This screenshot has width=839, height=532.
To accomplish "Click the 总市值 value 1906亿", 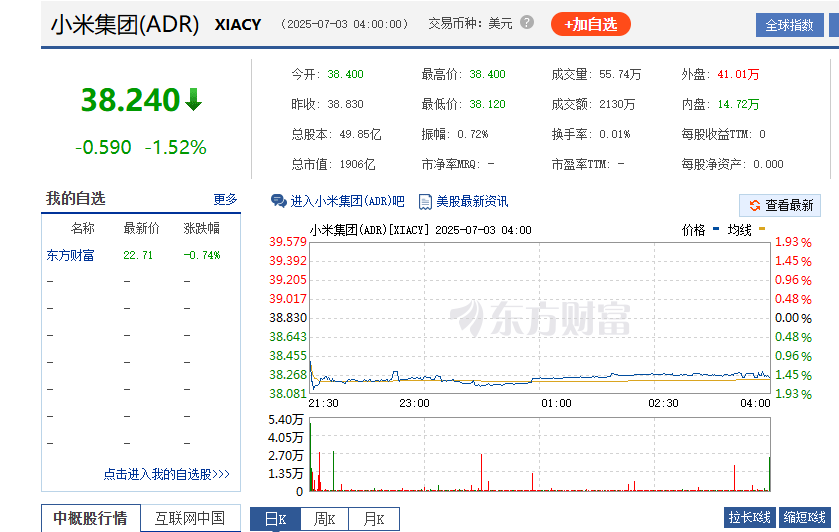I will tap(357, 164).
